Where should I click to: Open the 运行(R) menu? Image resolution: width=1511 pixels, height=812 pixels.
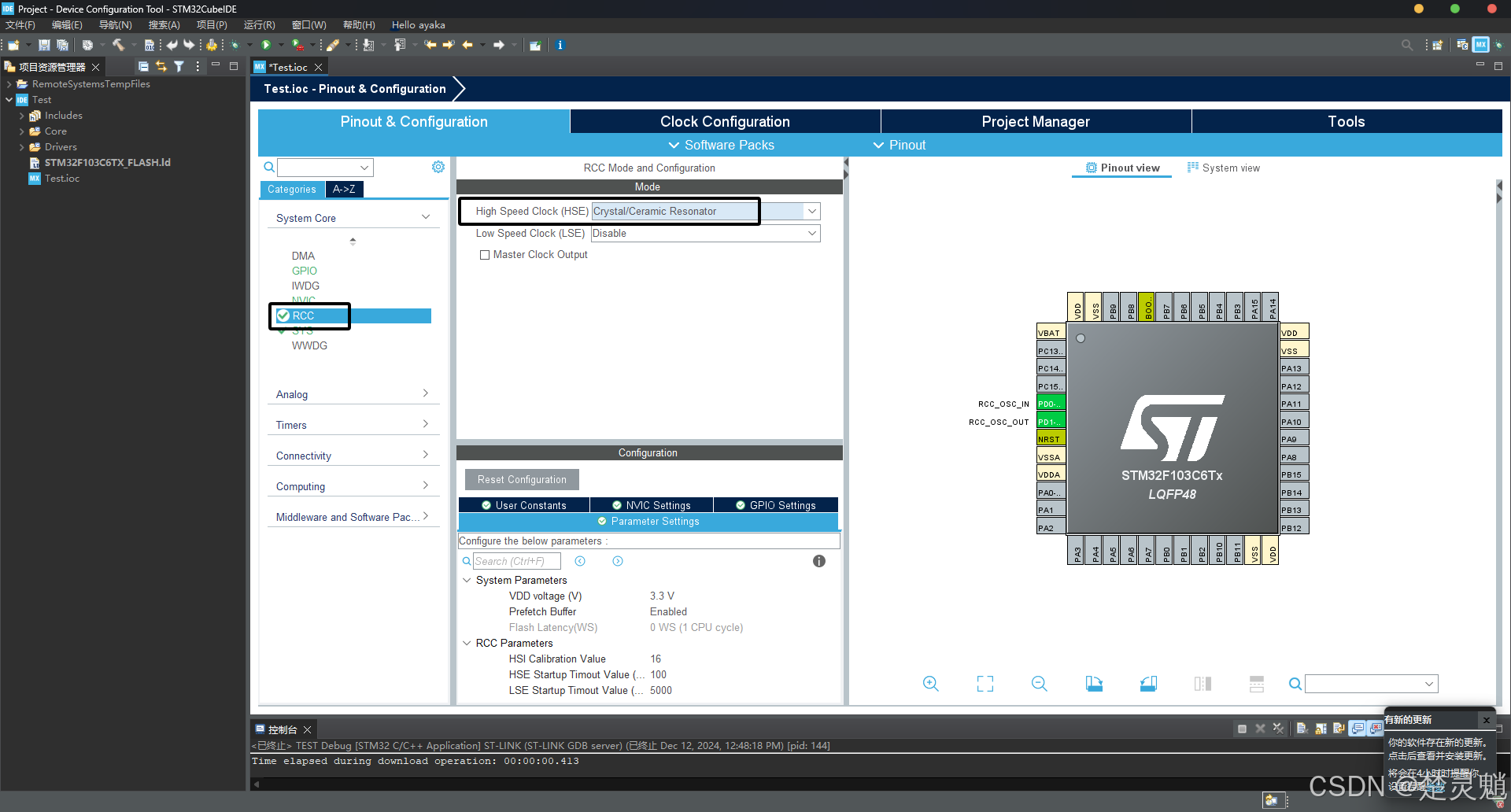pyautogui.click(x=259, y=25)
